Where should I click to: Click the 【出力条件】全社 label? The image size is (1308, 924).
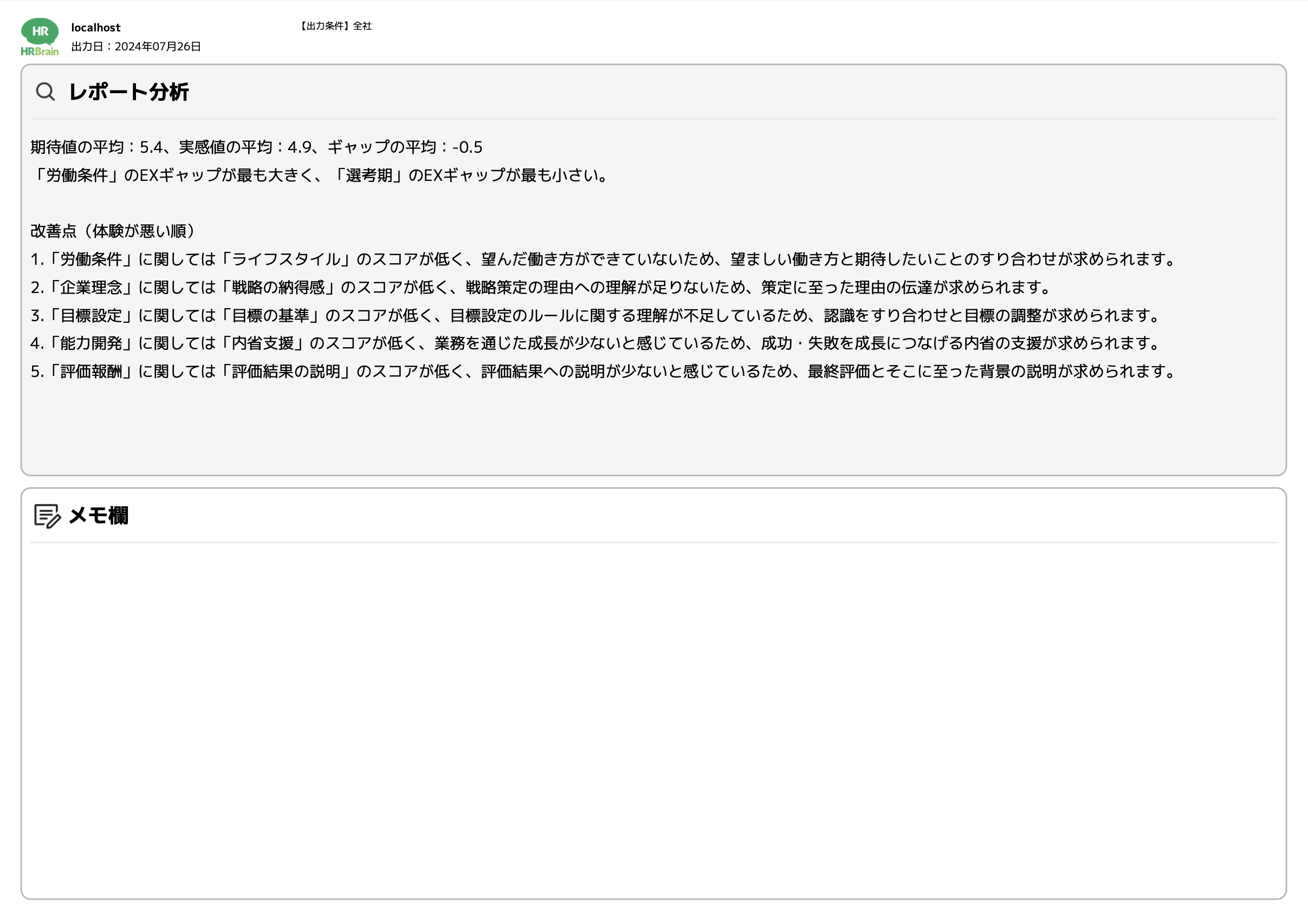pos(335,25)
